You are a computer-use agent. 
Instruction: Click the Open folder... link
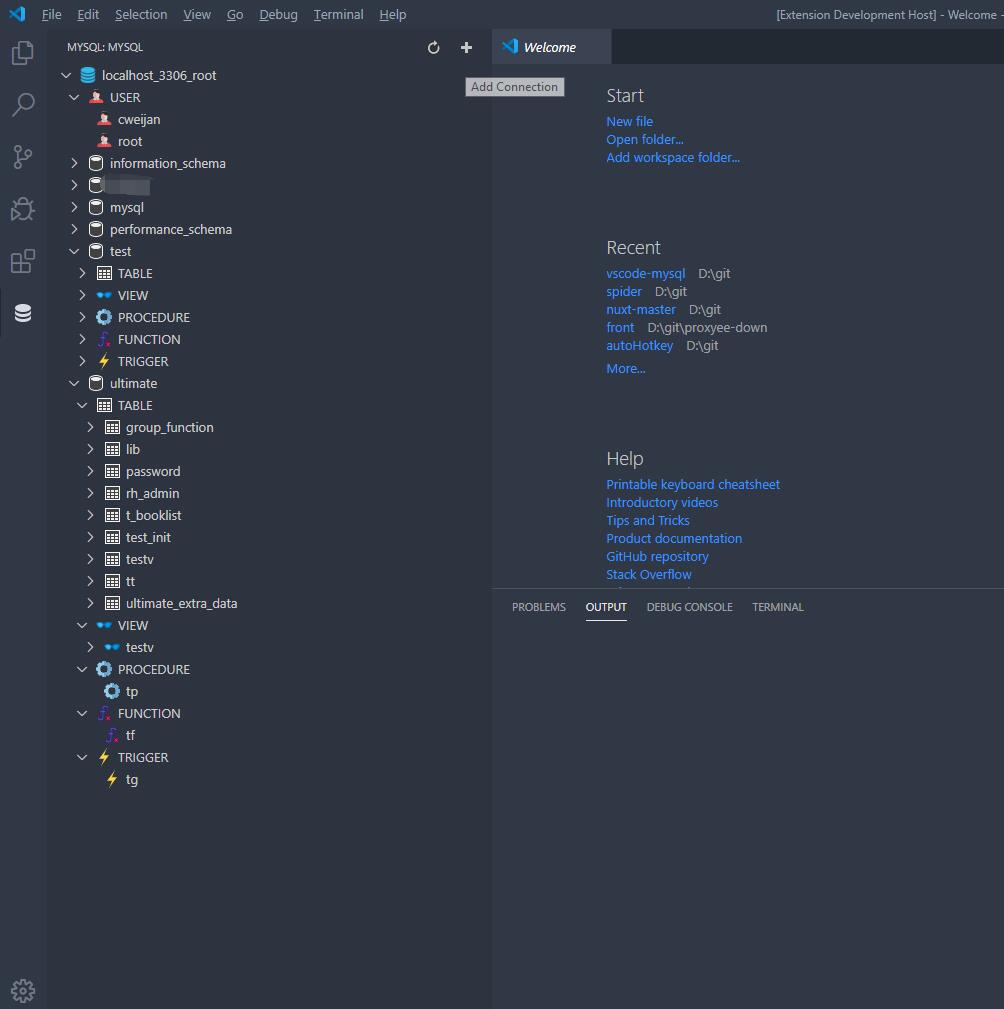click(645, 139)
